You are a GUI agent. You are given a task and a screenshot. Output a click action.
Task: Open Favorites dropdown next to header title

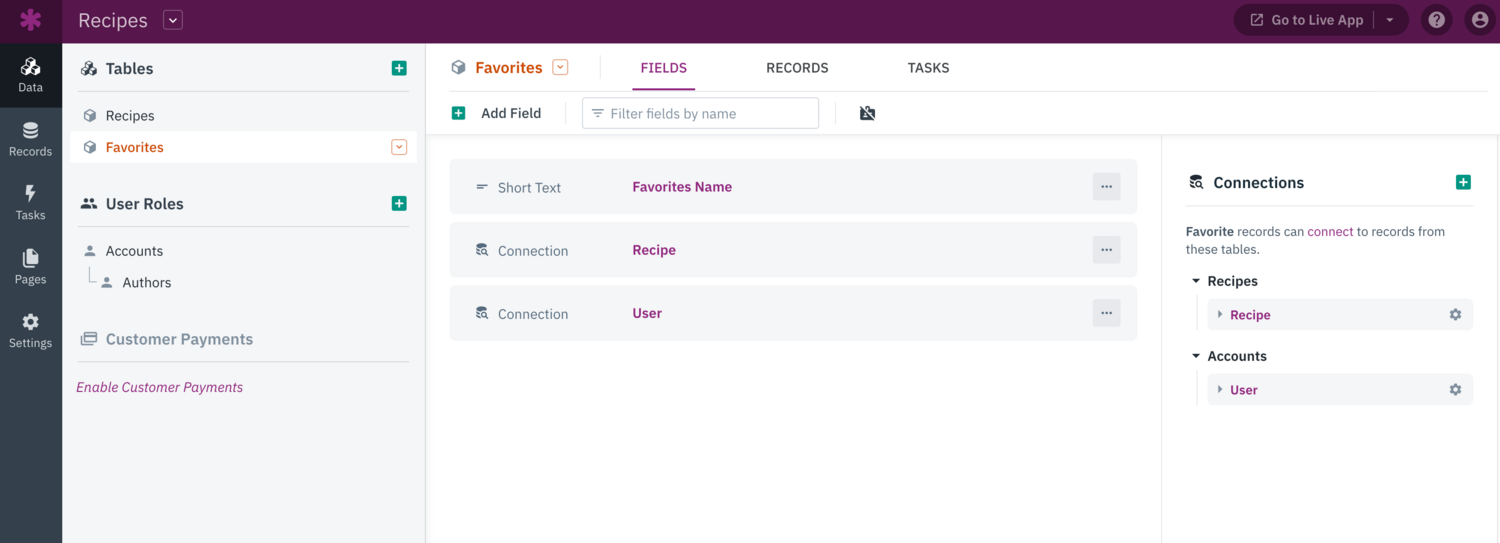point(560,67)
